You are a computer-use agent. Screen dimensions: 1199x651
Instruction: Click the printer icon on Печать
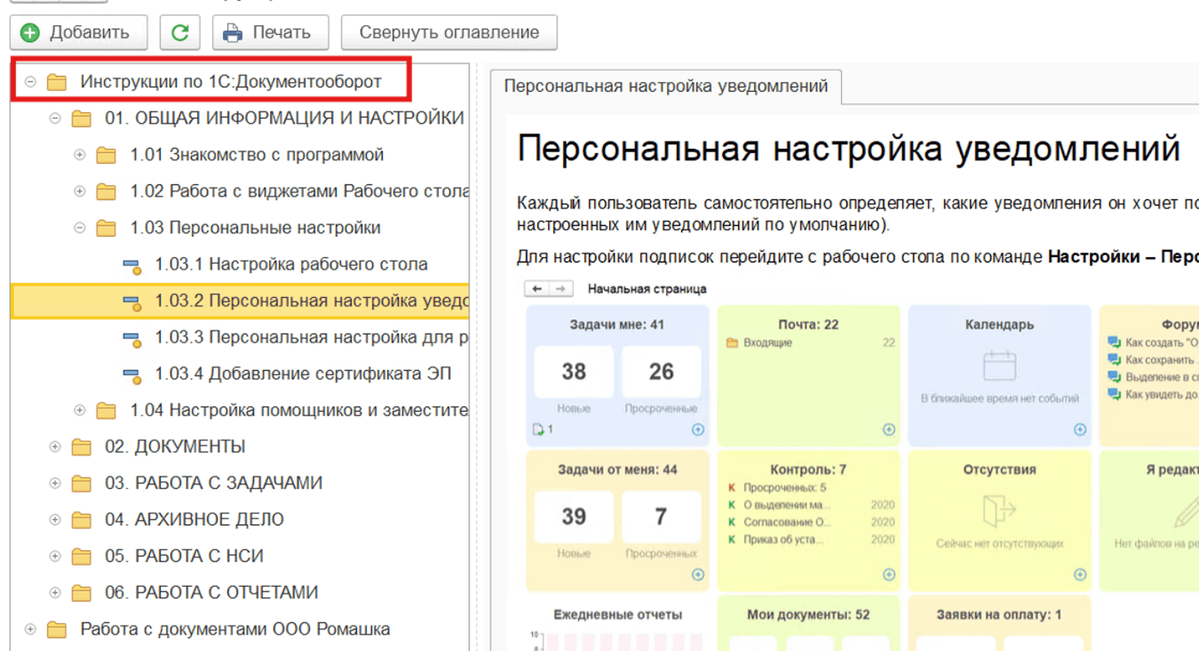(x=232, y=33)
